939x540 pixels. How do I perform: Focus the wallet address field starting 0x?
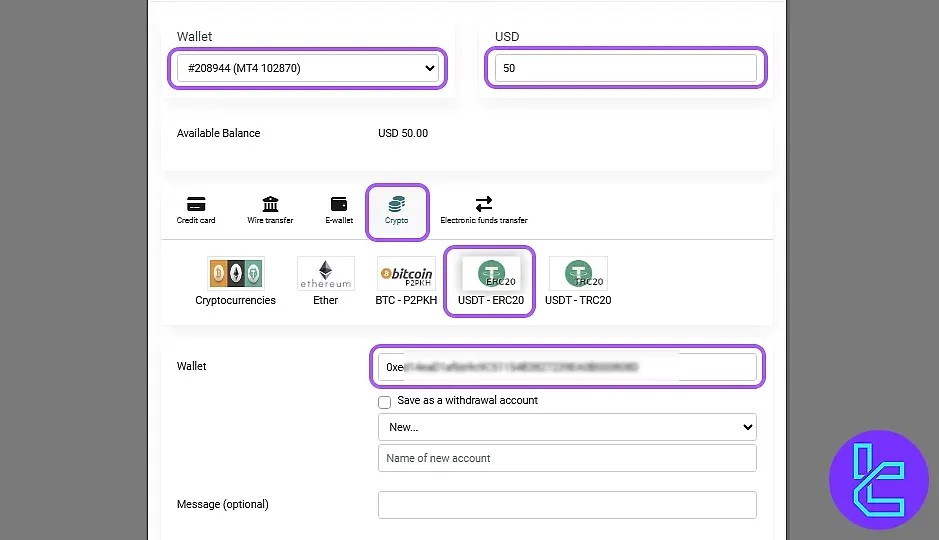click(567, 367)
